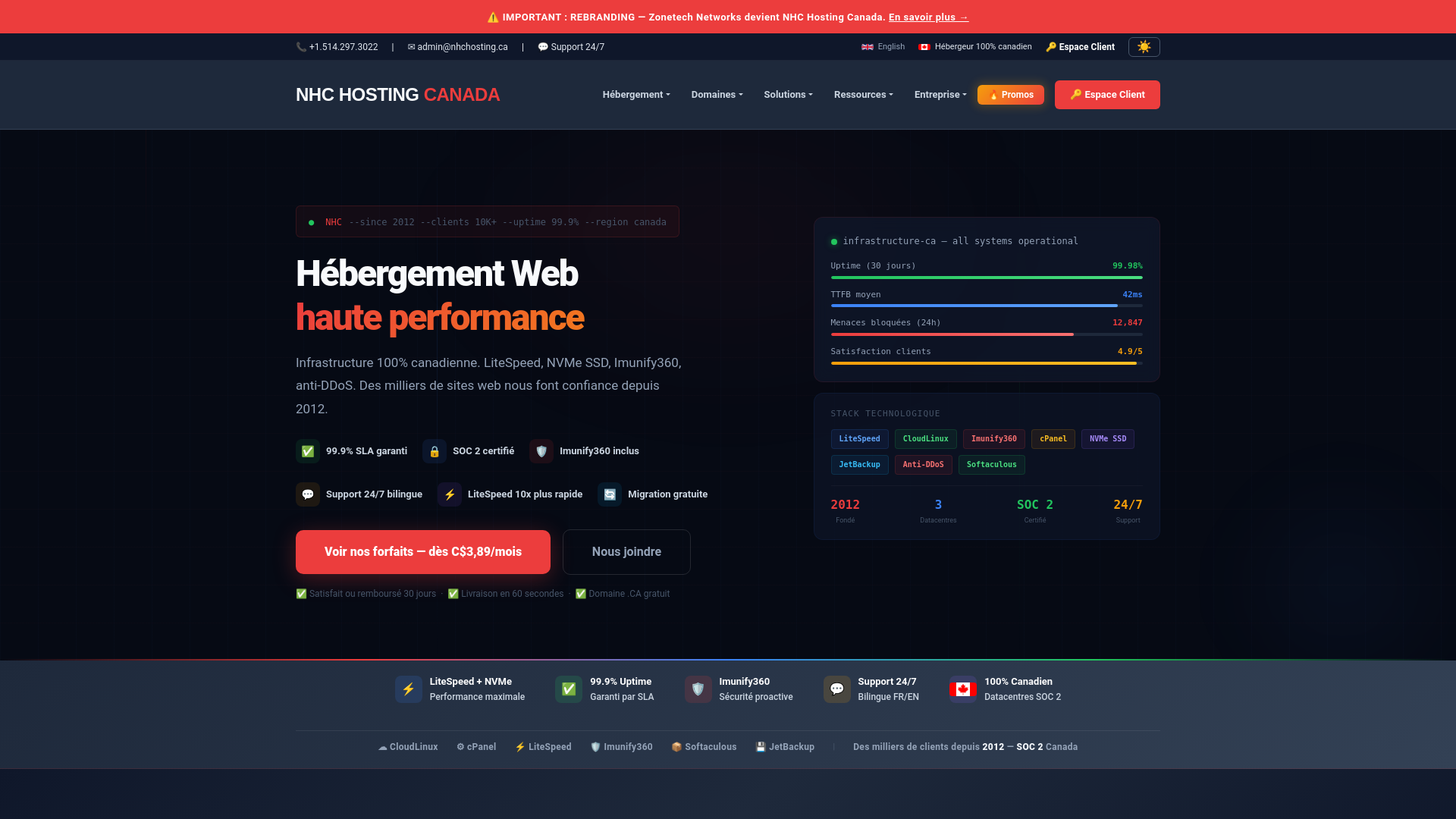
Task: Click the chat icon for Support 24/7 bilingue
Action: 308,494
